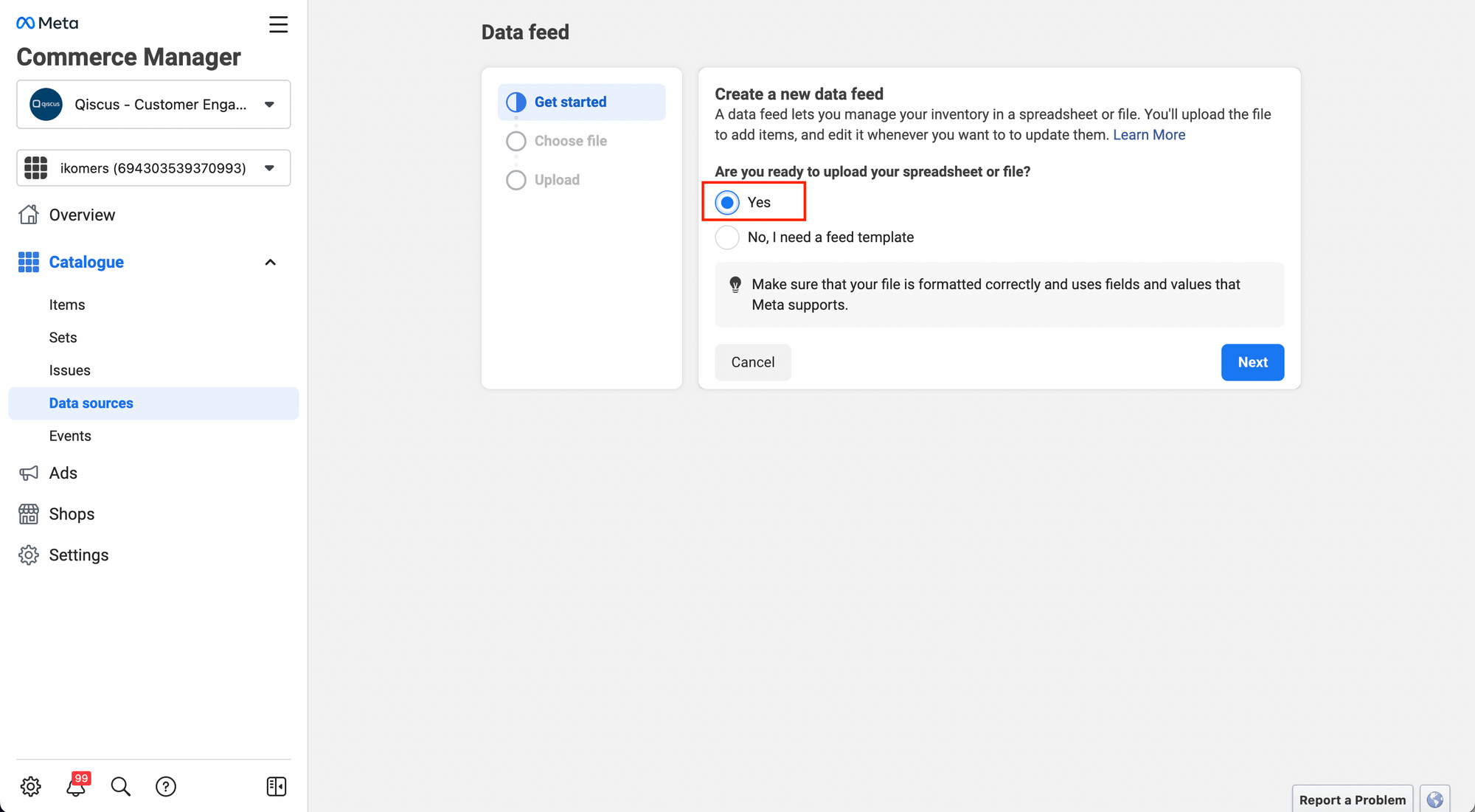The height and width of the screenshot is (812, 1475).
Task: Toggle the sidebar collapse panel icon
Action: [x=277, y=786]
